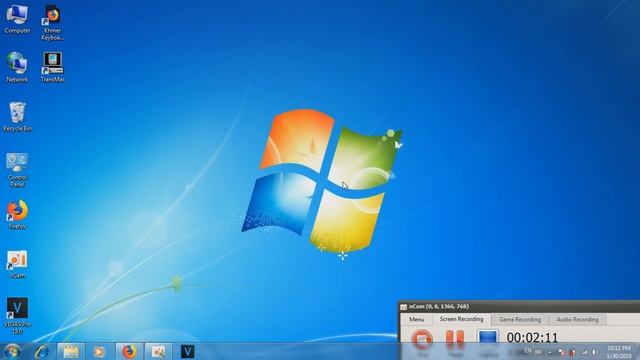Open VEGAS Pro from the taskbar
Image resolution: width=640 pixels, height=360 pixels.
tap(187, 351)
